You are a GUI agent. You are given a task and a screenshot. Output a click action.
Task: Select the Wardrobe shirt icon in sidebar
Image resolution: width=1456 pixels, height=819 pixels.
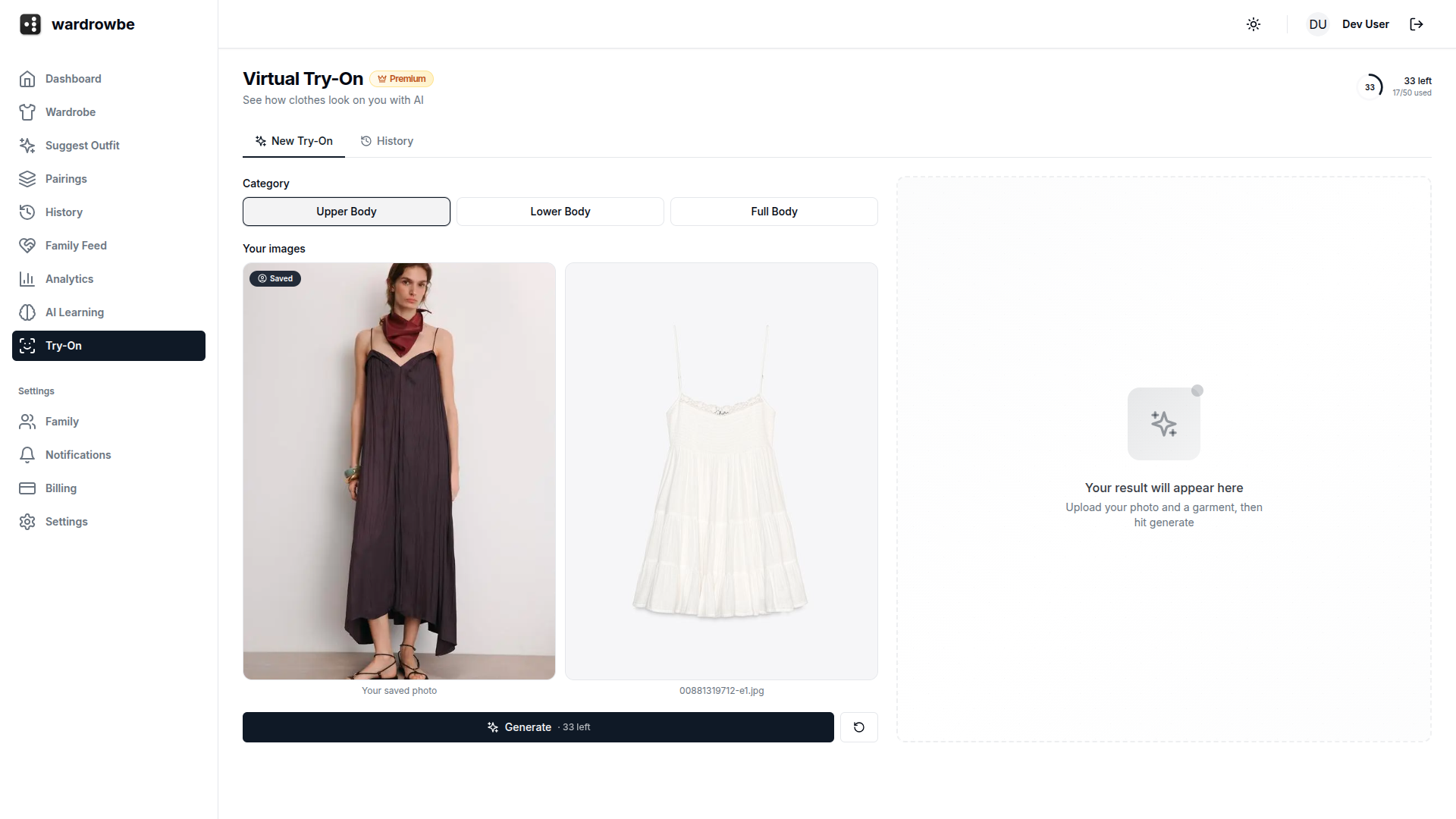coord(27,111)
